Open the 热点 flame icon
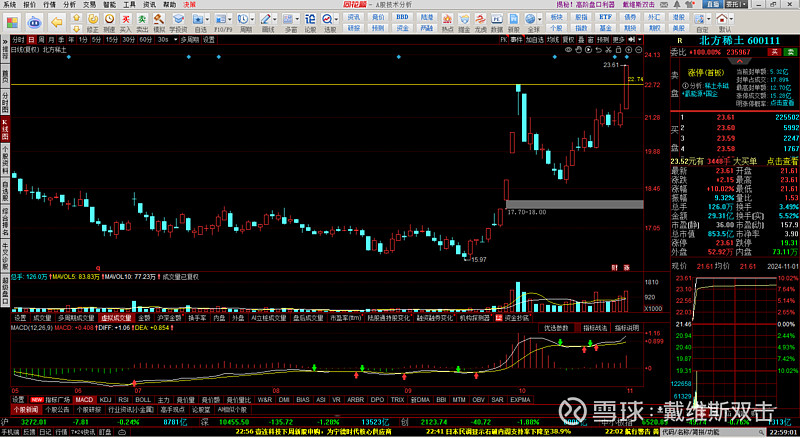Screen dimensions: 800x438 447,22
